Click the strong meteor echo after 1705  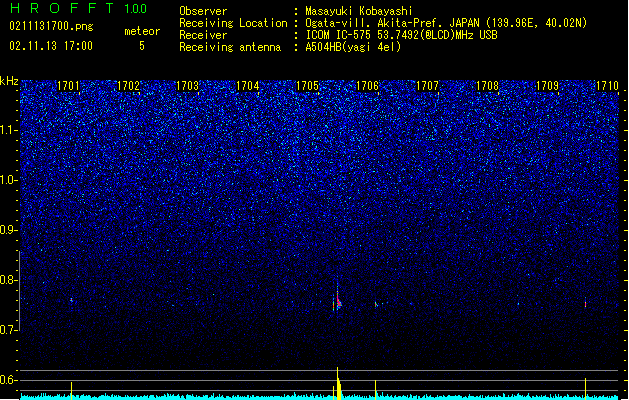tap(338, 298)
